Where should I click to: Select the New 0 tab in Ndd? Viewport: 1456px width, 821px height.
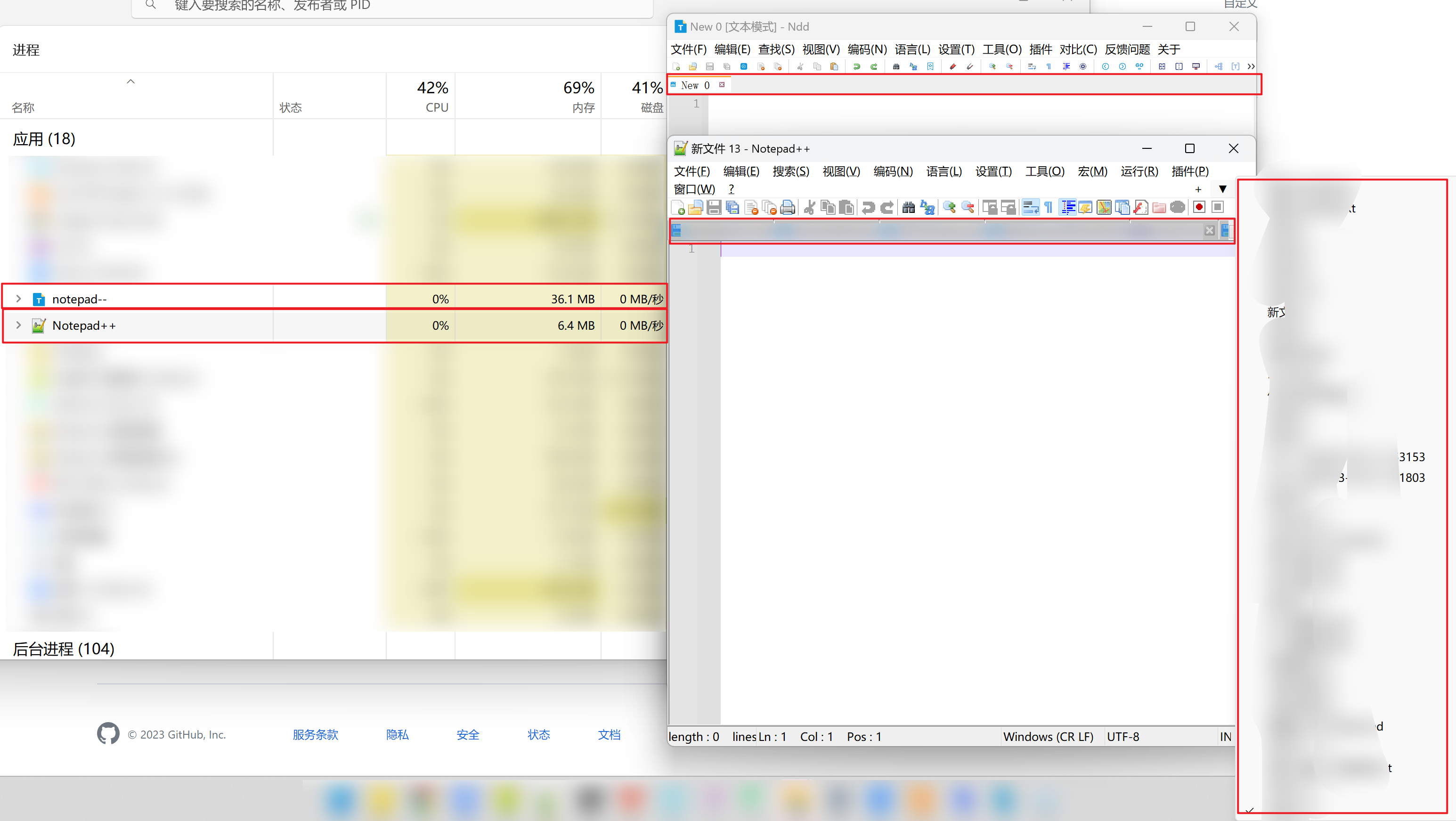coord(693,85)
